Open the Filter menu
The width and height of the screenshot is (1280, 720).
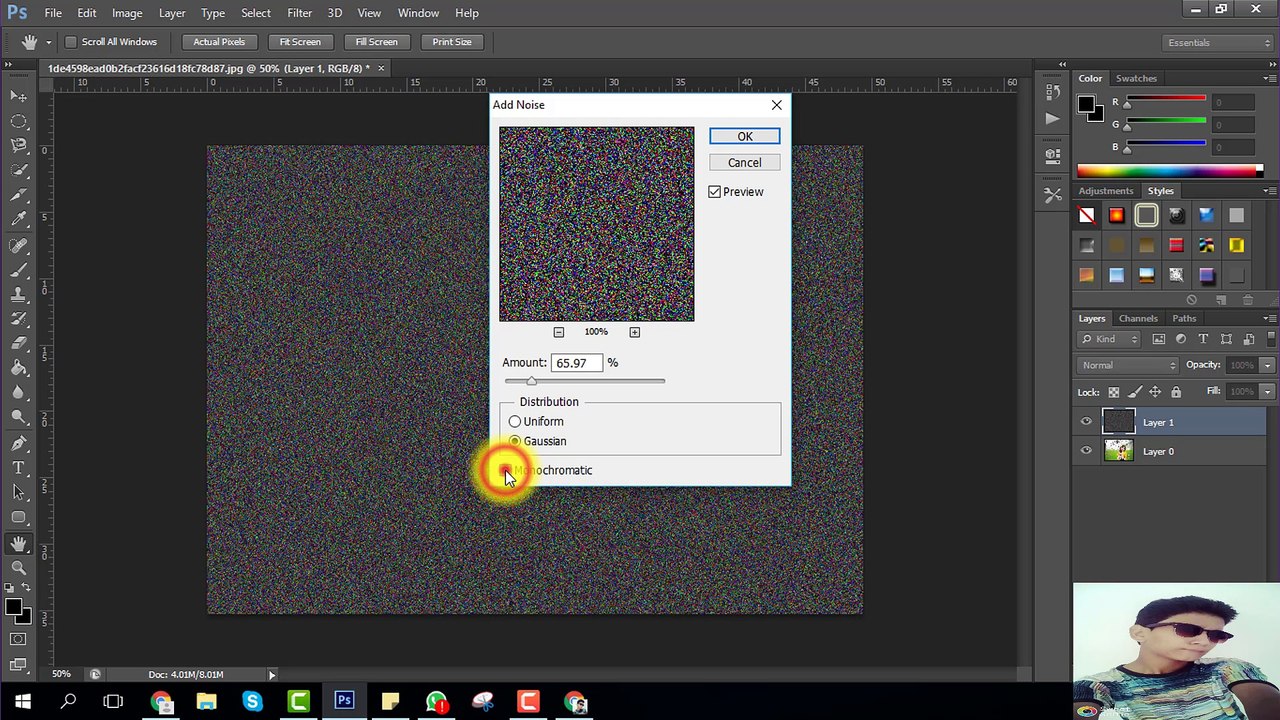(299, 13)
